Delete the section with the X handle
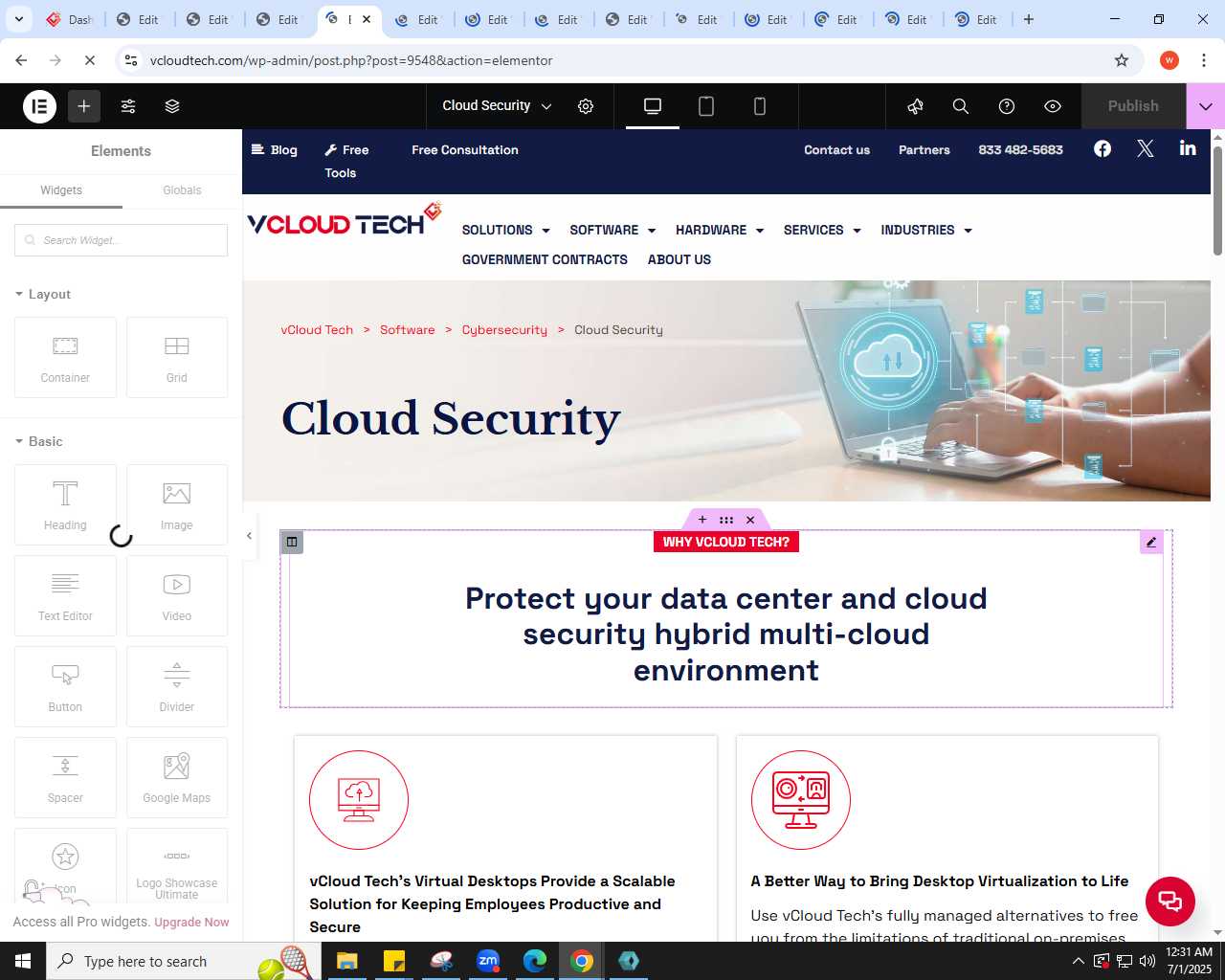1225x980 pixels. pos(750,520)
